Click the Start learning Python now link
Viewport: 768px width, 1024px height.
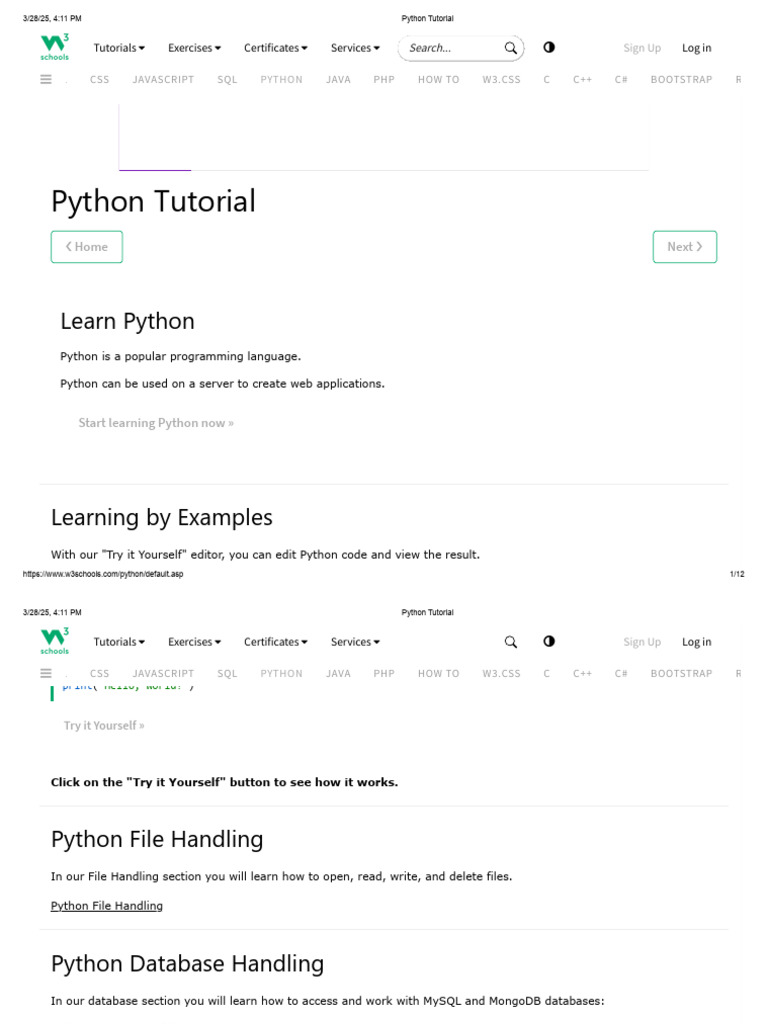[x=156, y=423]
